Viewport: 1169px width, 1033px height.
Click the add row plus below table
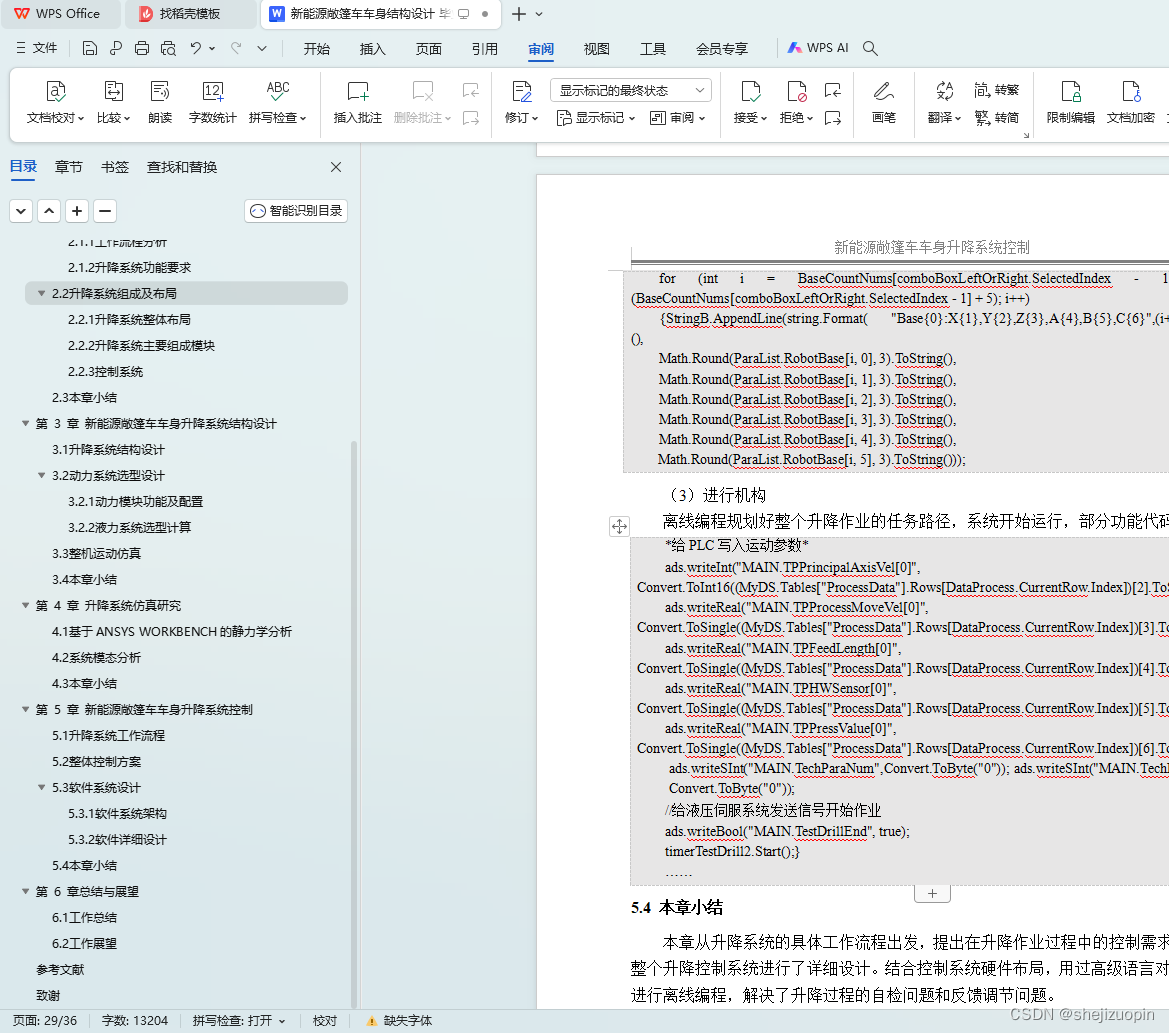932,894
